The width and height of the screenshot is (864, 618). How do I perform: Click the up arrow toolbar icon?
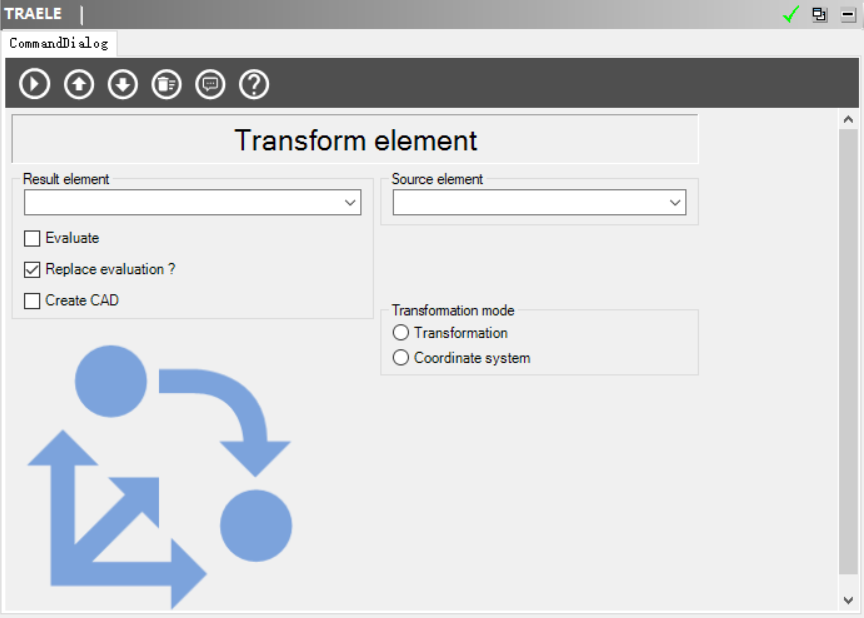(79, 84)
